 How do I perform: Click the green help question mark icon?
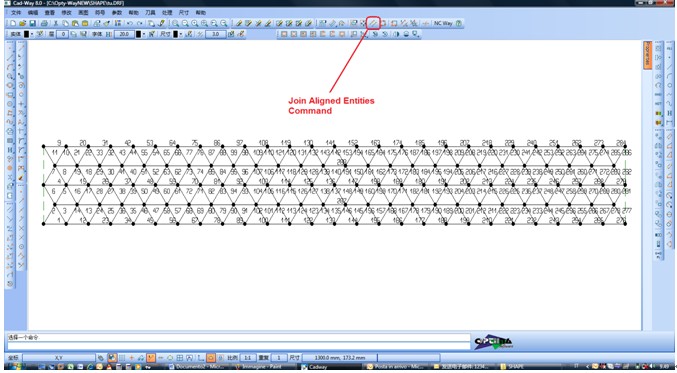click(x=459, y=23)
